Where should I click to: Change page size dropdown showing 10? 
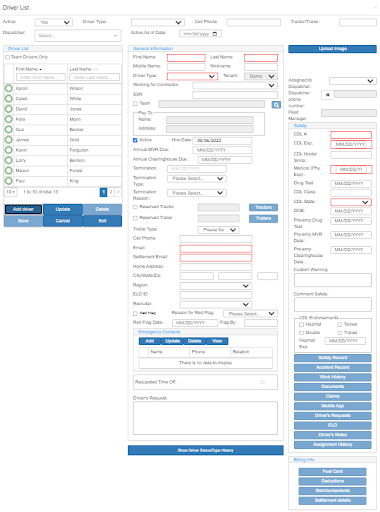tap(10, 192)
